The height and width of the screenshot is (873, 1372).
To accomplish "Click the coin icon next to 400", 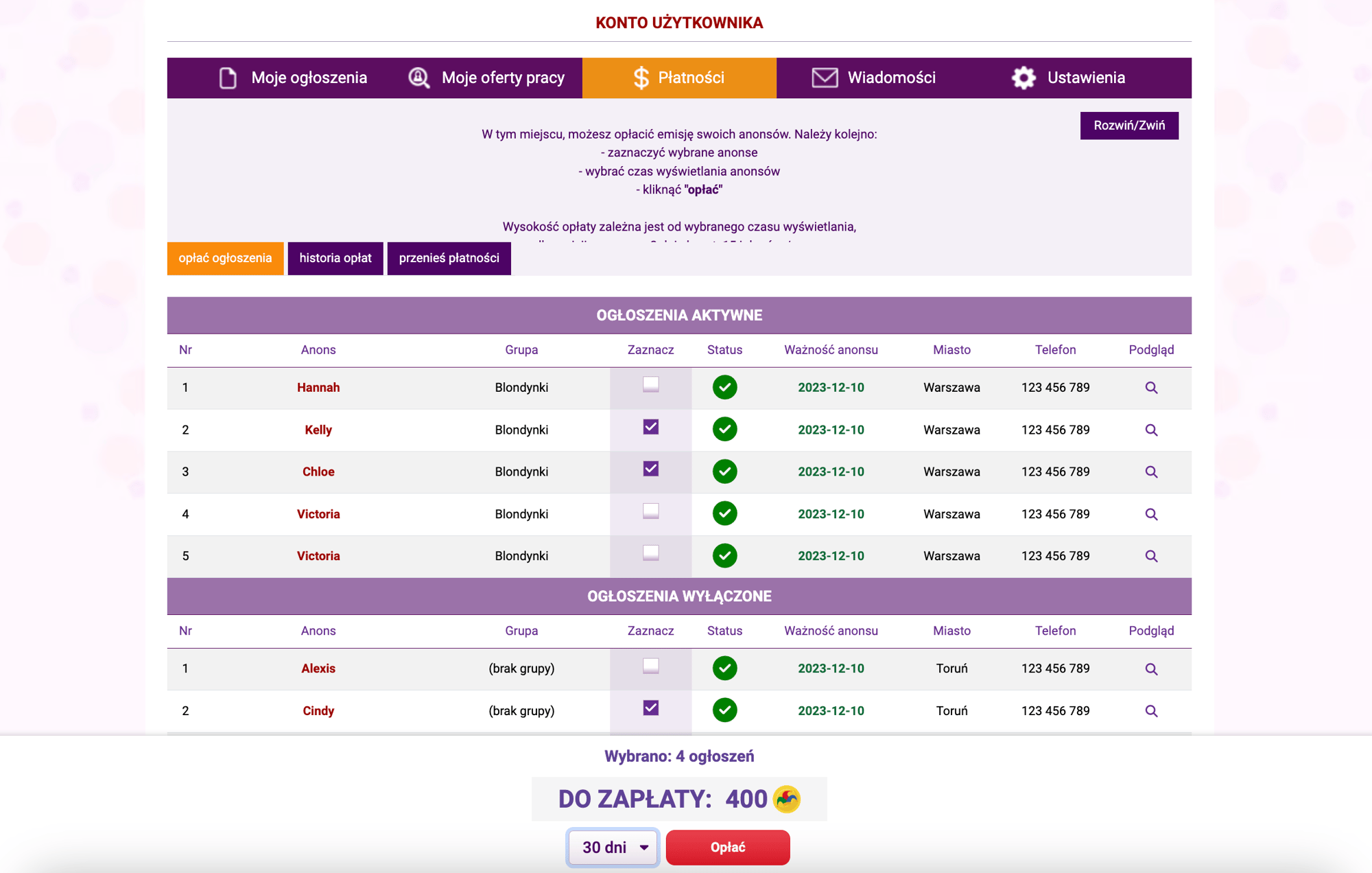I will [x=786, y=799].
